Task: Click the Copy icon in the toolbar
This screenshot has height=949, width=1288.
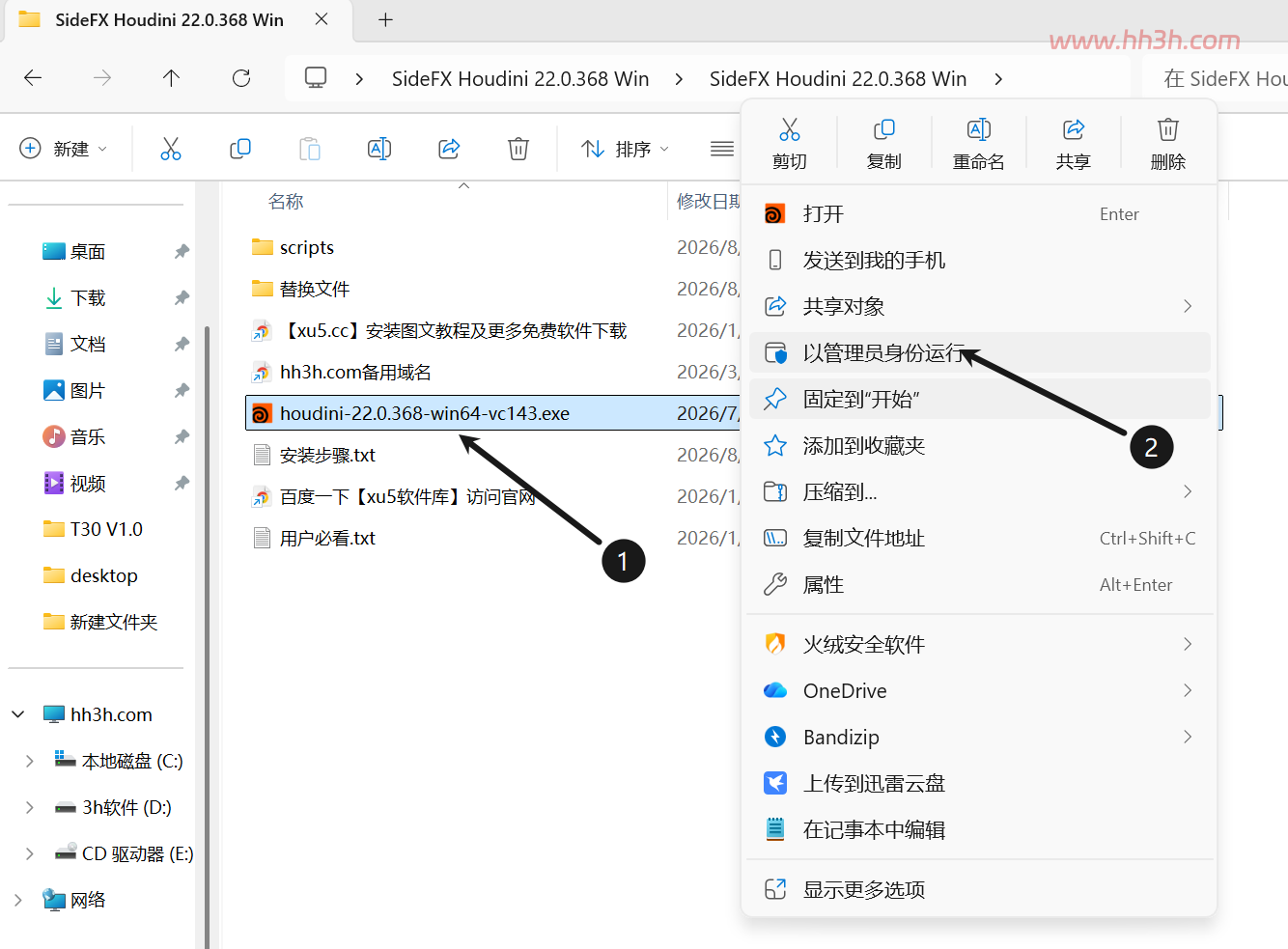Action: 240,149
